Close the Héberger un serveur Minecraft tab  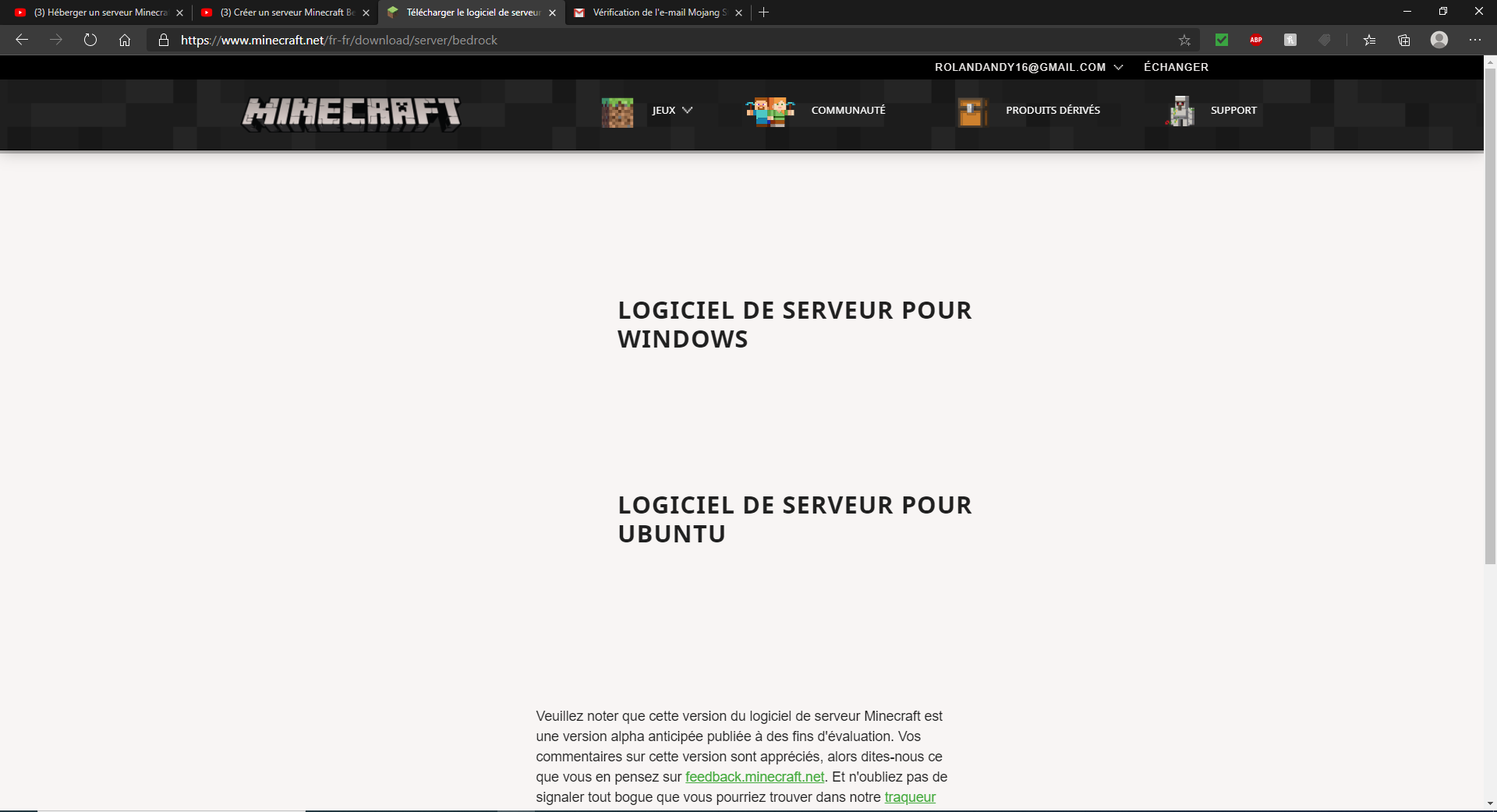[x=180, y=12]
